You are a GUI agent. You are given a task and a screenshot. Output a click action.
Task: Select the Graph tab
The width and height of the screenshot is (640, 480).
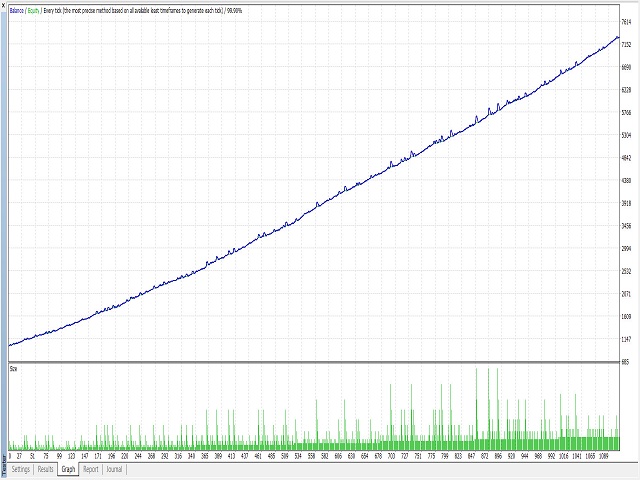[68, 469]
